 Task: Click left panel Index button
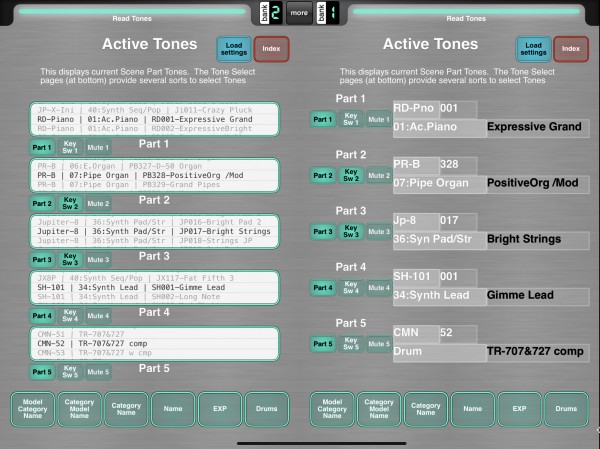click(x=271, y=49)
